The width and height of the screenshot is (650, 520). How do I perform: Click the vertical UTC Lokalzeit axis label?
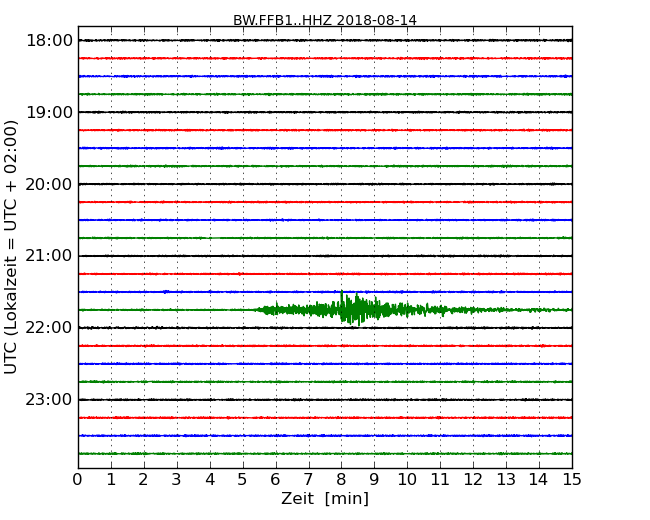coord(10,247)
